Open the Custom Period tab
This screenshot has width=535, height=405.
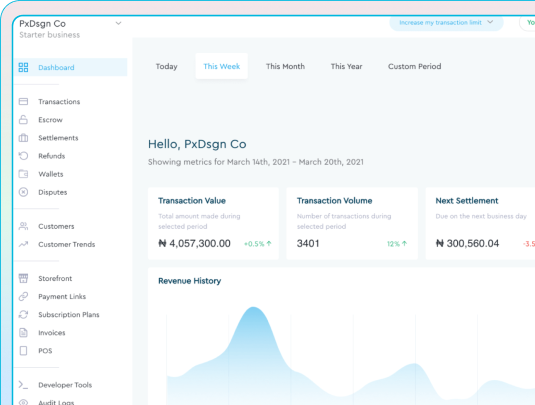tap(414, 66)
